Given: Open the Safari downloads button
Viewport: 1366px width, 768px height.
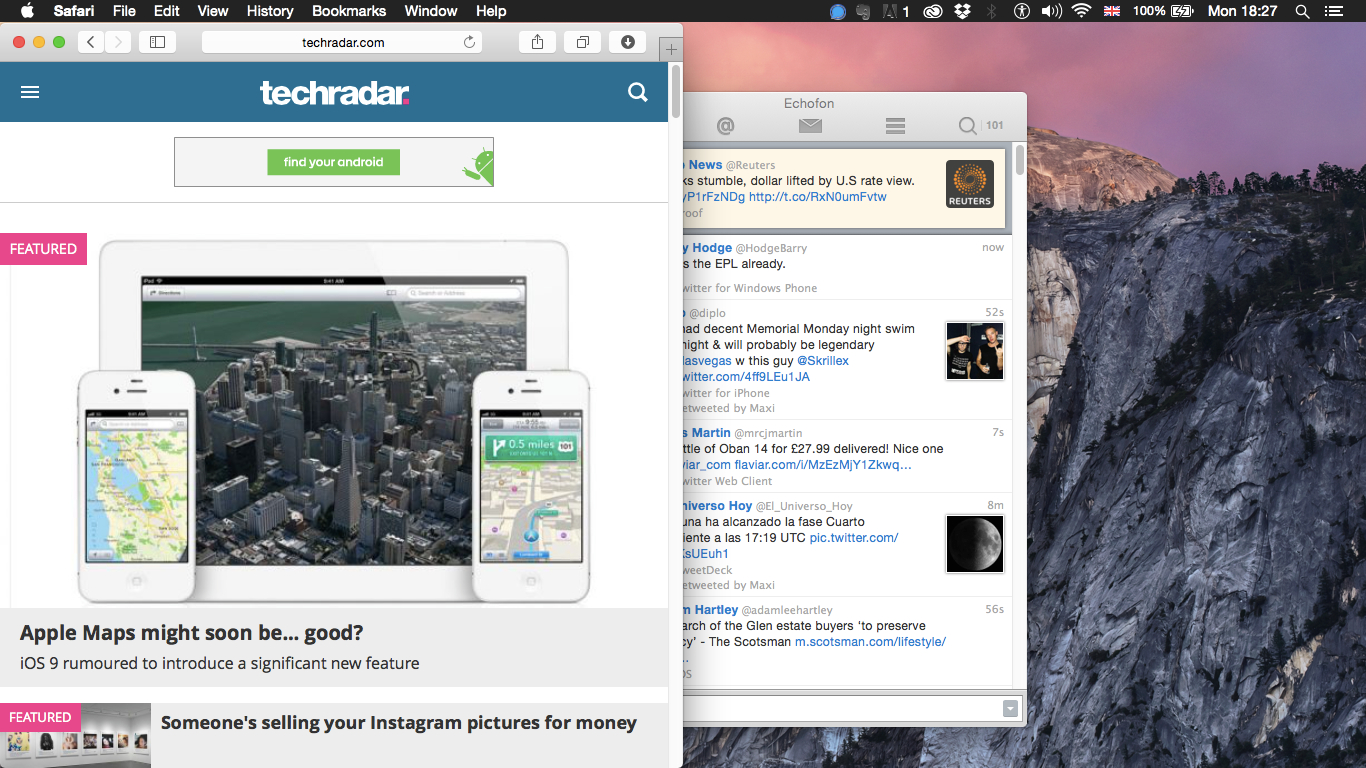Looking at the screenshot, I should click(627, 42).
